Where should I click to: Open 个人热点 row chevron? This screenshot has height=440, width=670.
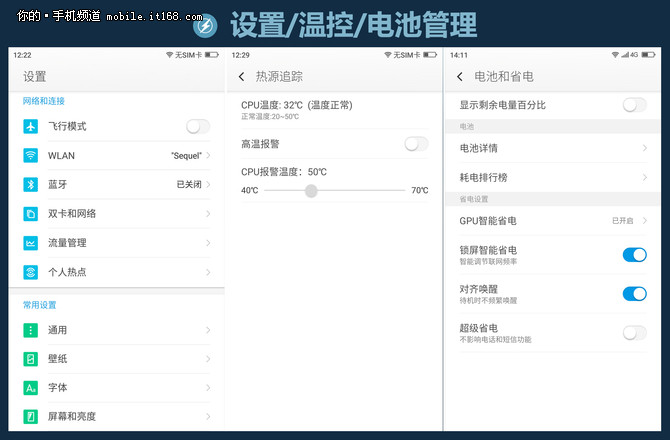click(x=208, y=272)
